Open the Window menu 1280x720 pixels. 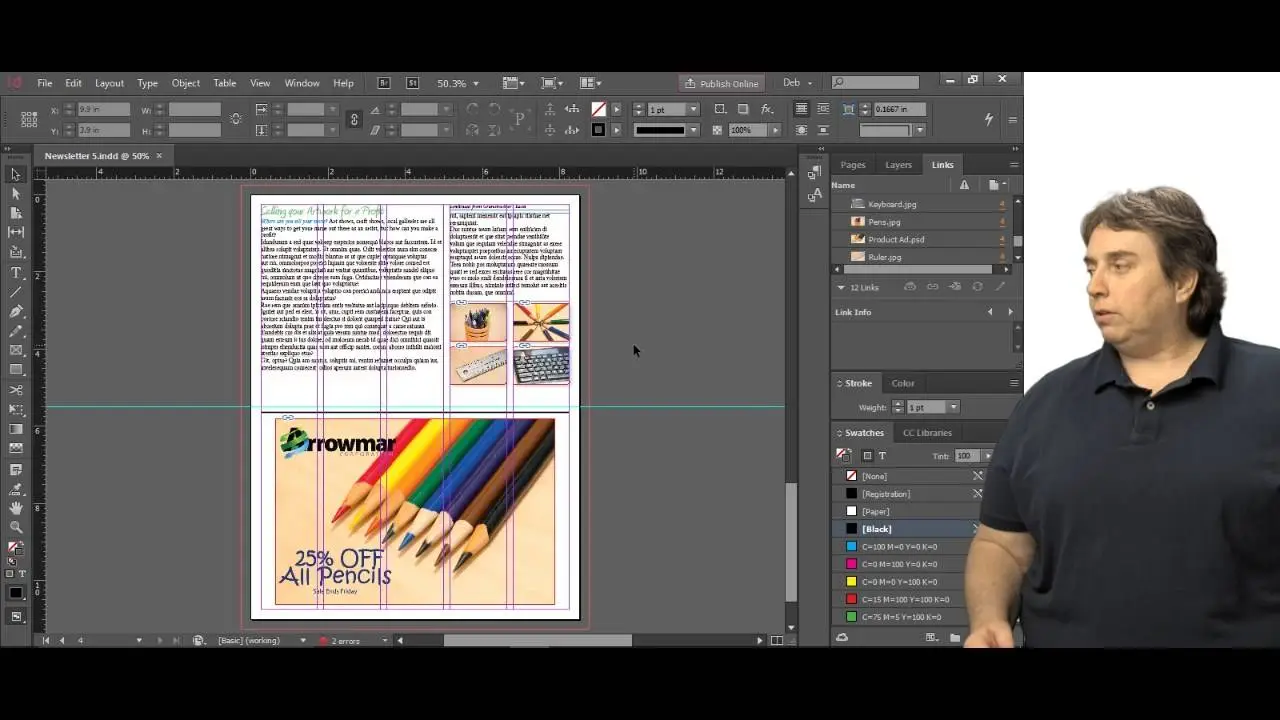point(302,83)
